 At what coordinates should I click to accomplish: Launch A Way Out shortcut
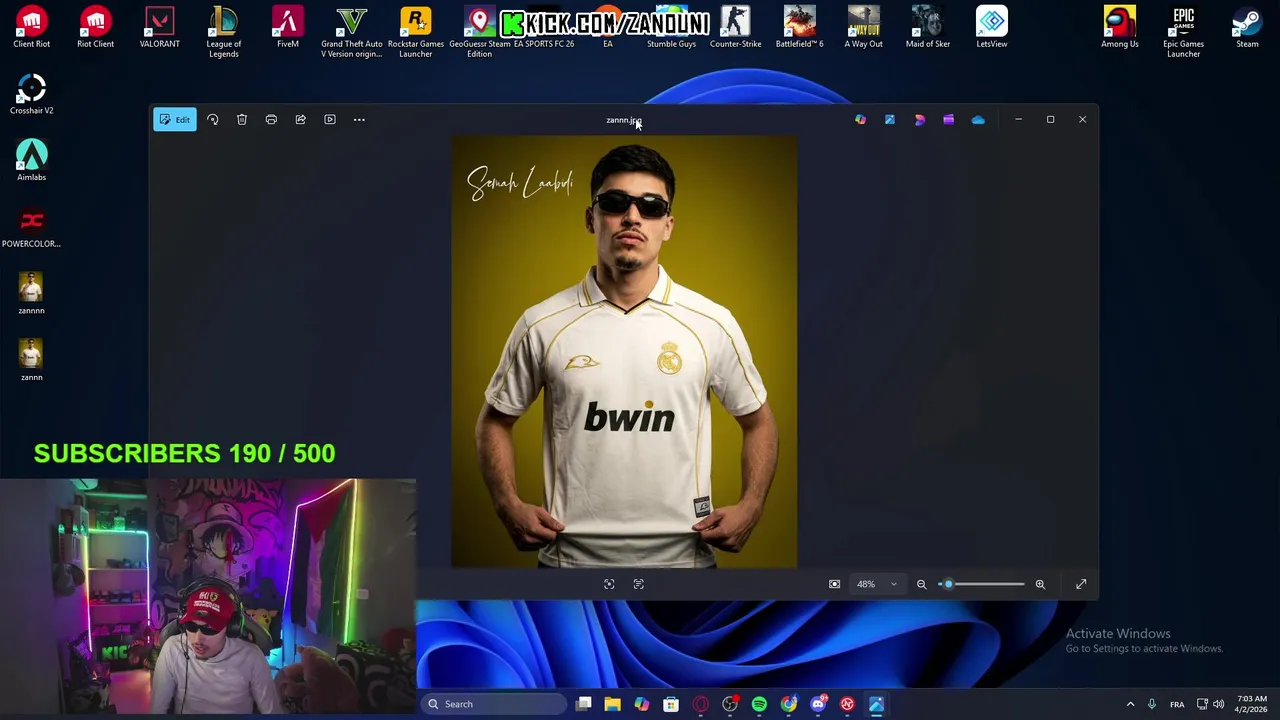(x=863, y=28)
